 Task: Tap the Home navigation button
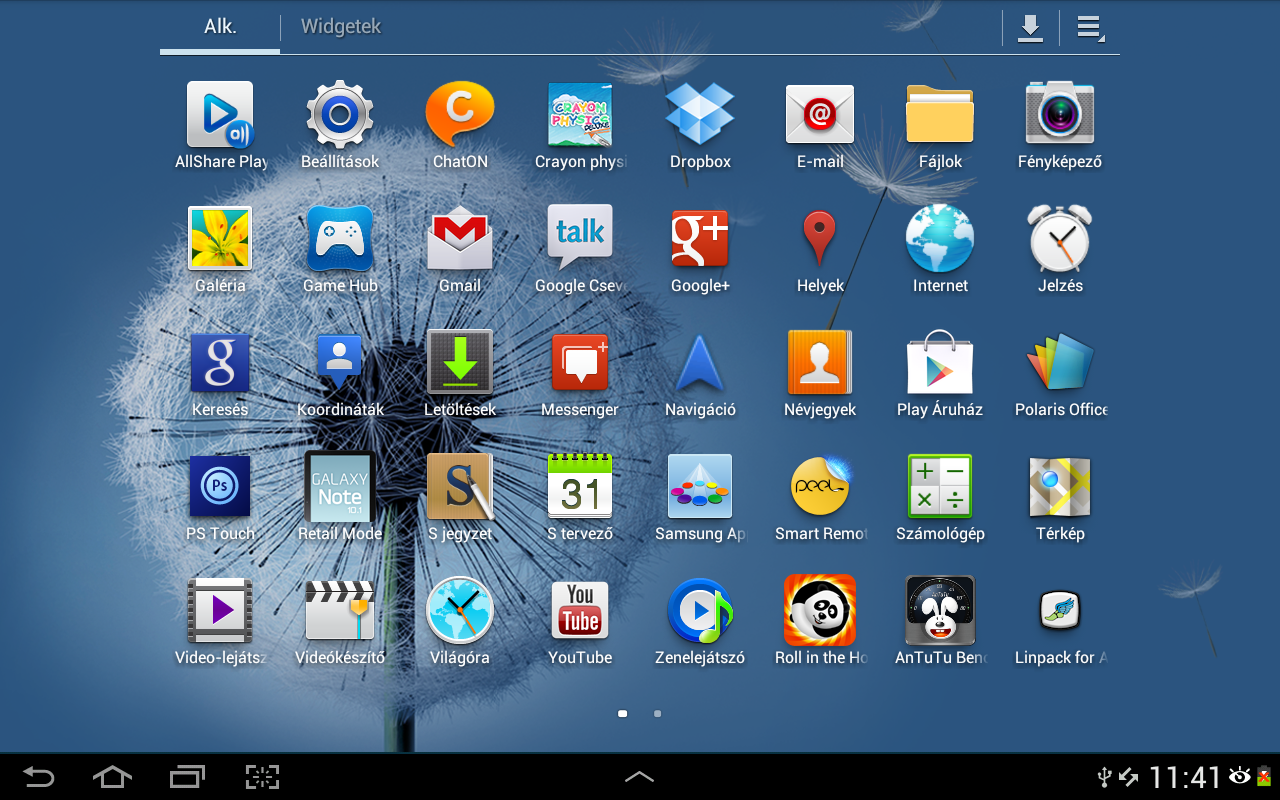[112, 777]
